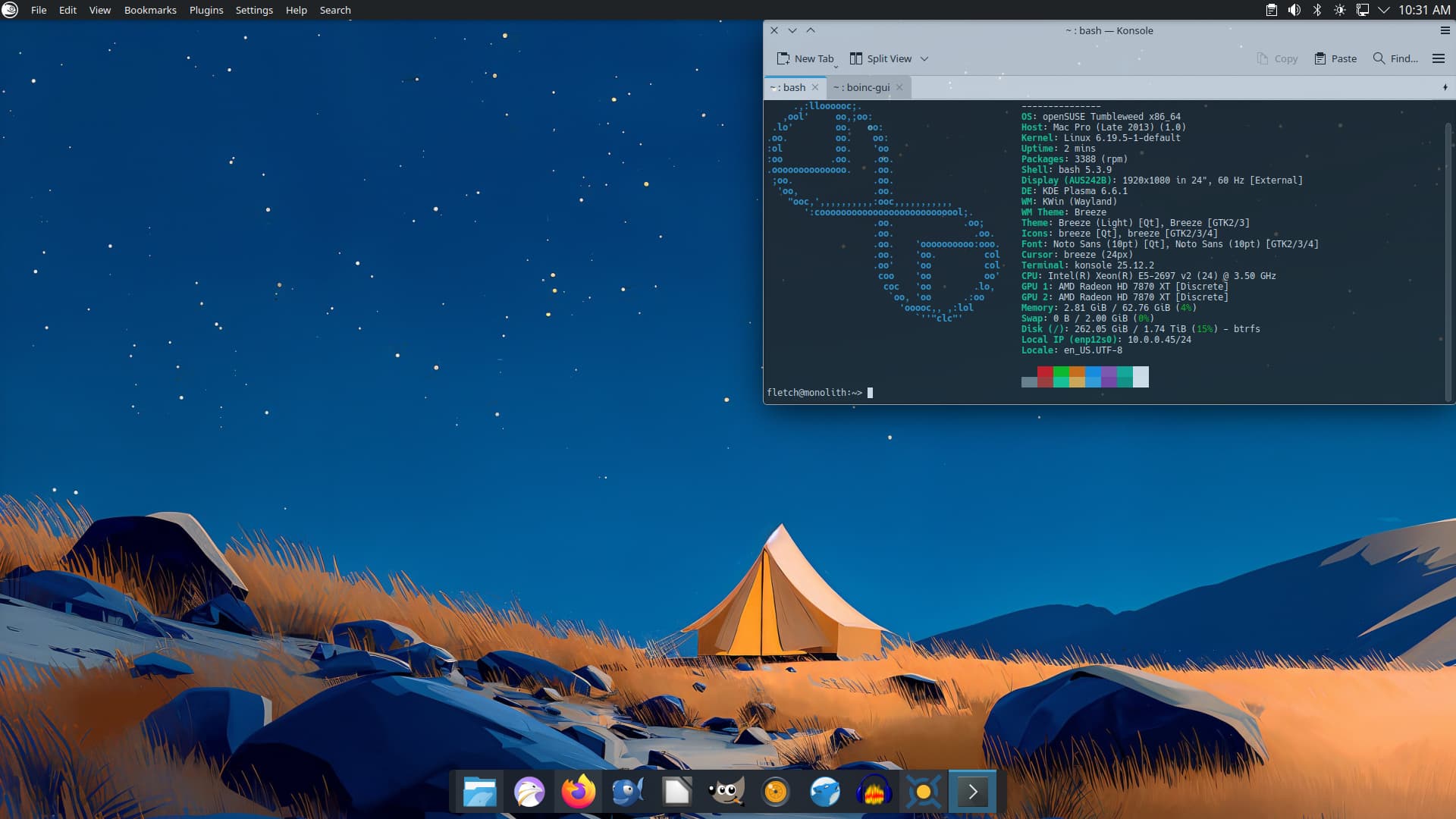This screenshot has height=819, width=1456.
Task: Launch Audacity from the dock
Action: 874,792
